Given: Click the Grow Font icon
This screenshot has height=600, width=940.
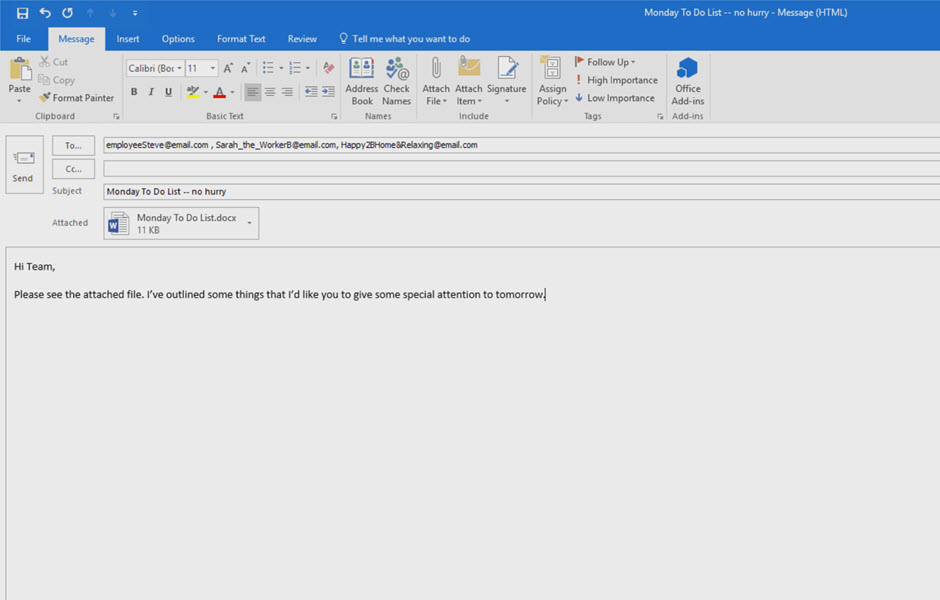Looking at the screenshot, I should click(228, 68).
